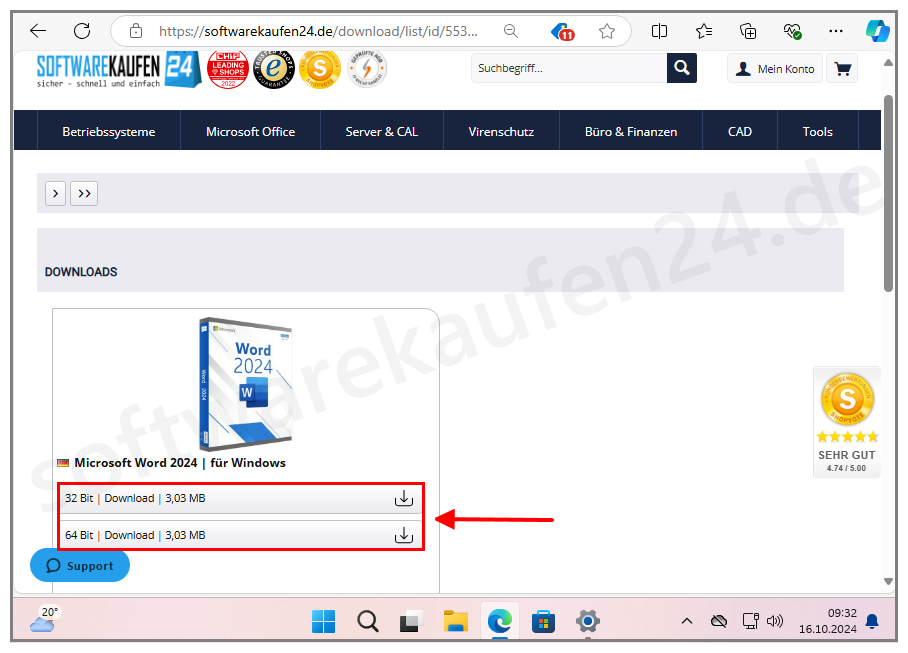Image resolution: width=908 pixels, height=653 pixels.
Task: Click the browser address bar URL
Action: (318, 31)
